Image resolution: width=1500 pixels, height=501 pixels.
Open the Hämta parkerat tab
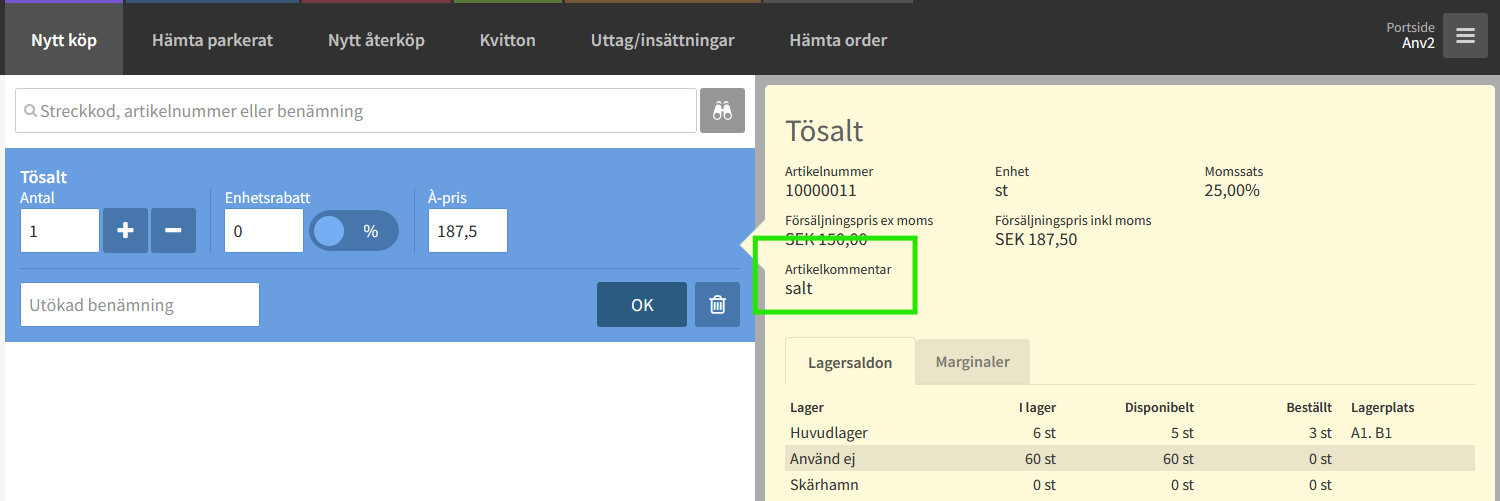[x=212, y=40]
